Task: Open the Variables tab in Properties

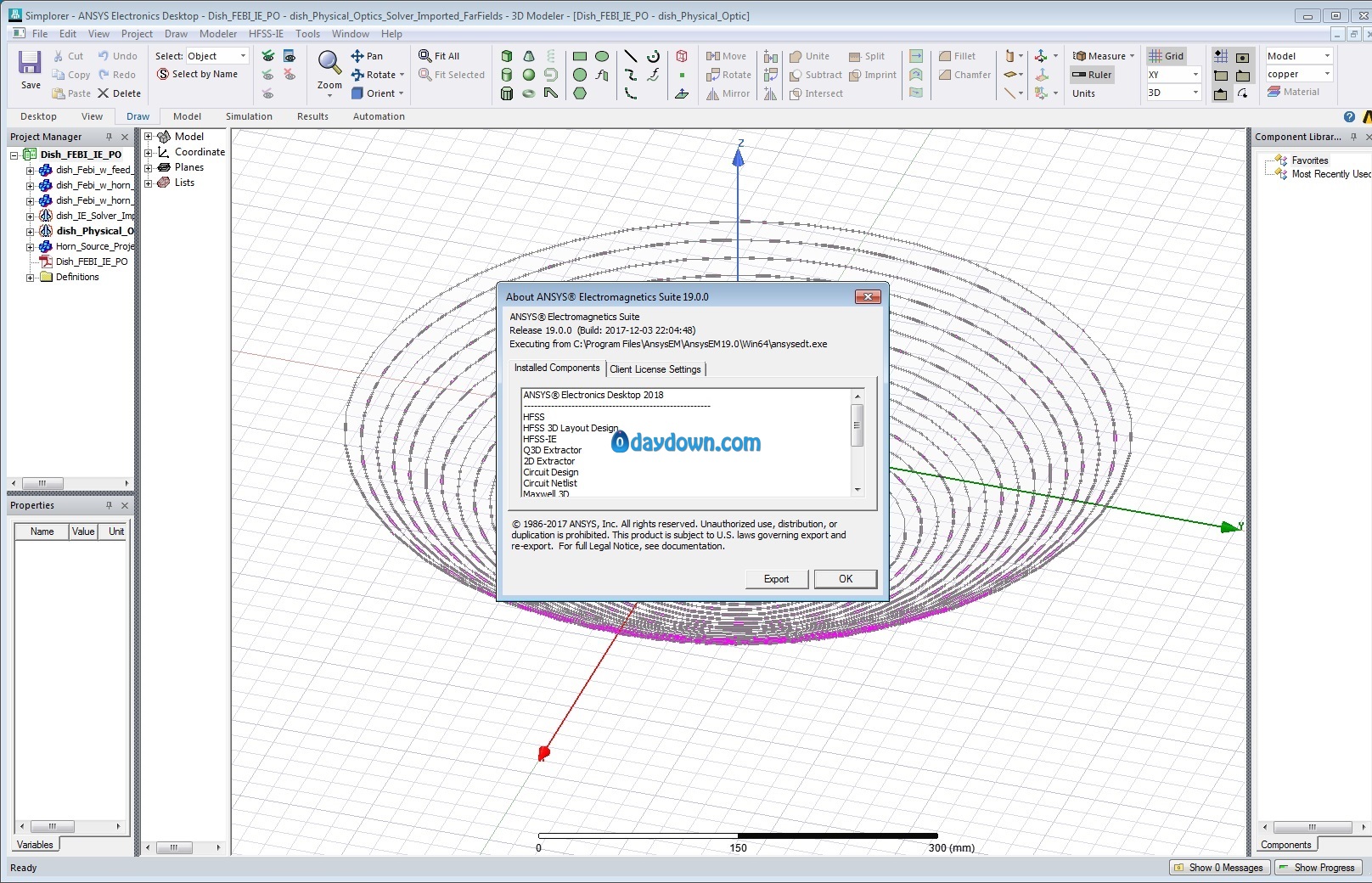Action: pyautogui.click(x=35, y=845)
